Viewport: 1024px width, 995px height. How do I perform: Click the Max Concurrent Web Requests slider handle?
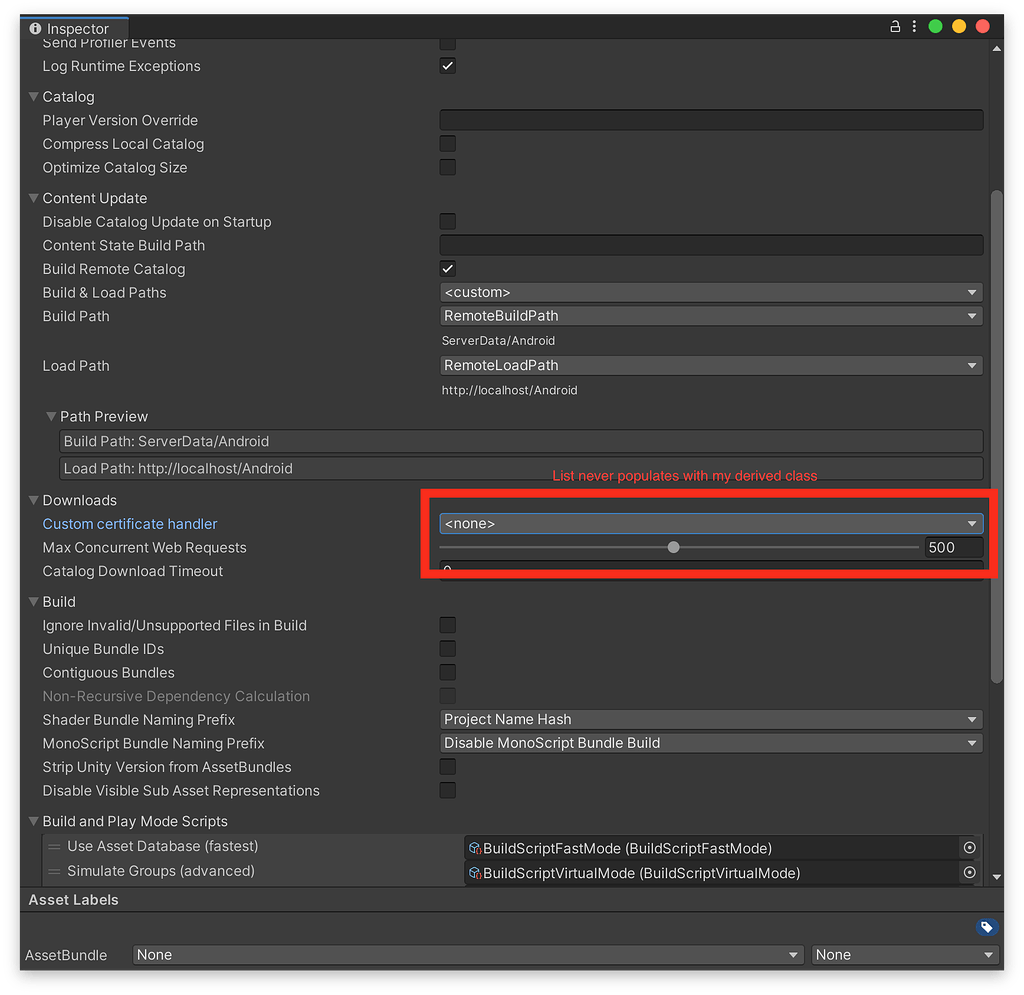tap(674, 547)
